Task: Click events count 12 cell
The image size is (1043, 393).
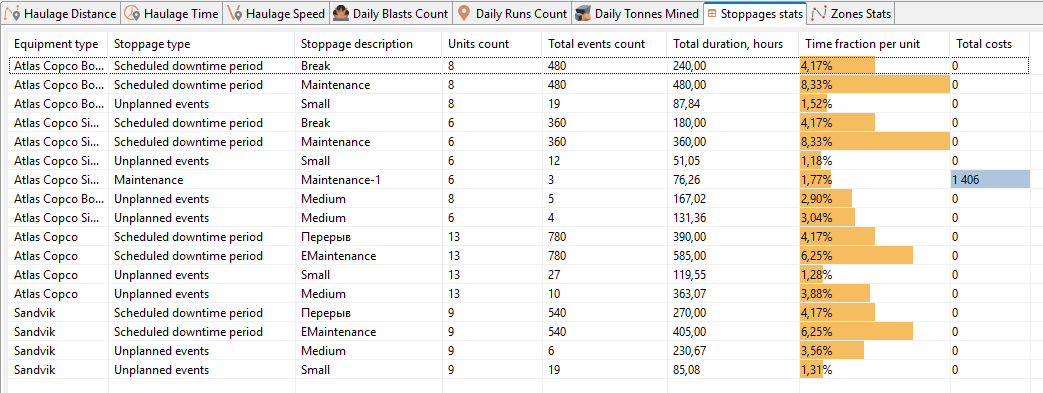Action: click(604, 161)
